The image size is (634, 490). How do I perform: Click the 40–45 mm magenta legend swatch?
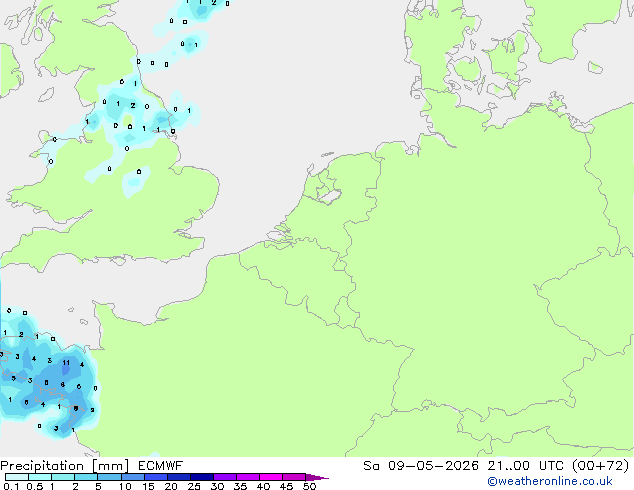coord(271,477)
